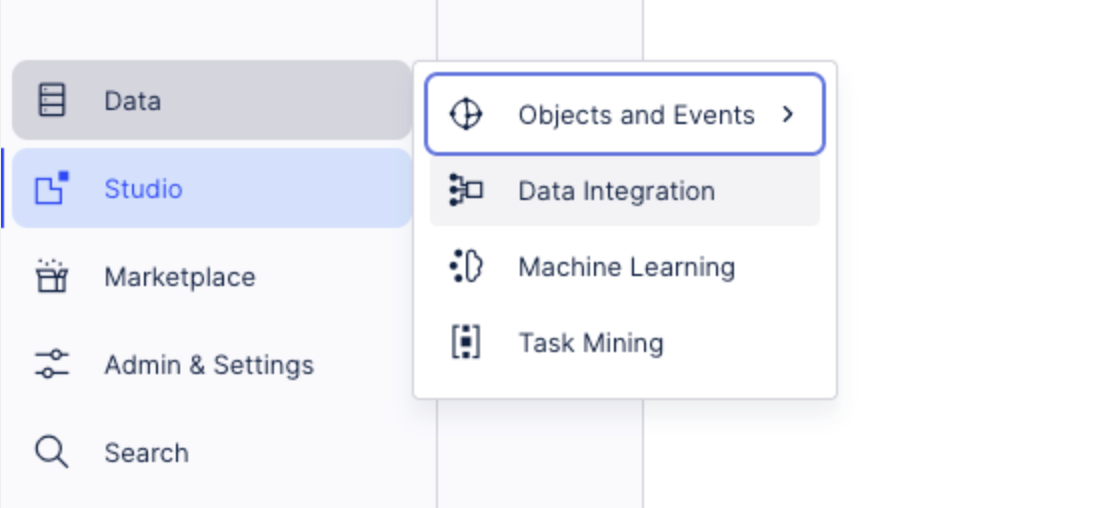Select the Machine Learning menu entry
Screen dimensions: 1098x508
coord(626,267)
